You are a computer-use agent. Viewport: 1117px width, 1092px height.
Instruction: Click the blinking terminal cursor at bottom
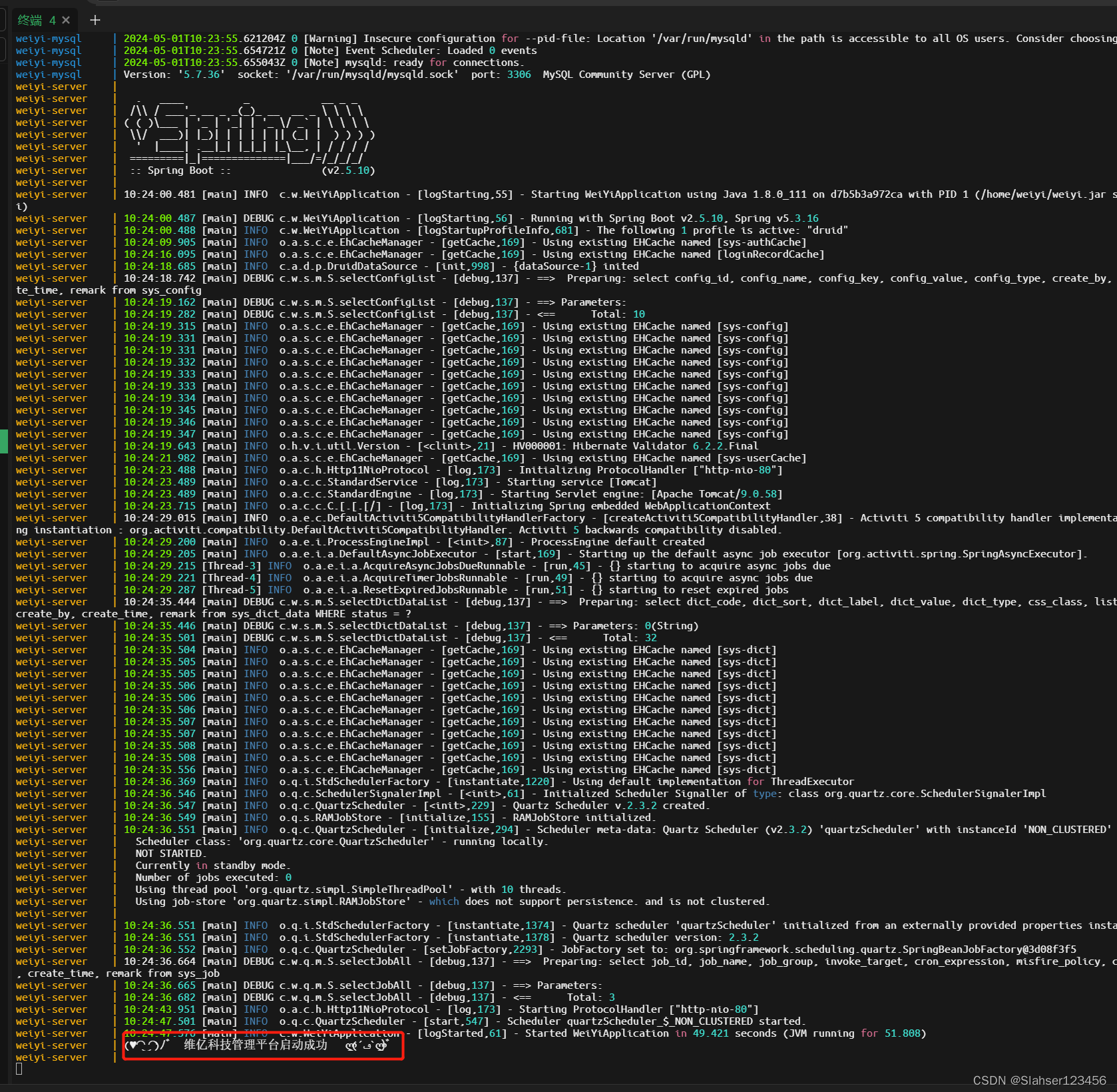pyautogui.click(x=19, y=1069)
